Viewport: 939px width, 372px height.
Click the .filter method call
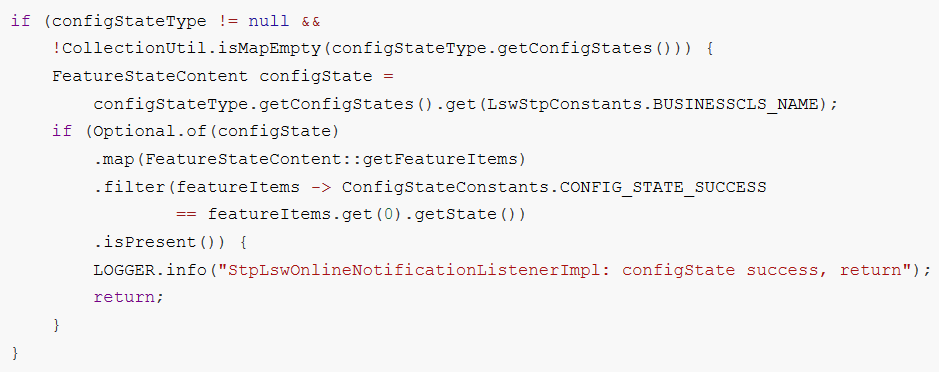pos(130,187)
